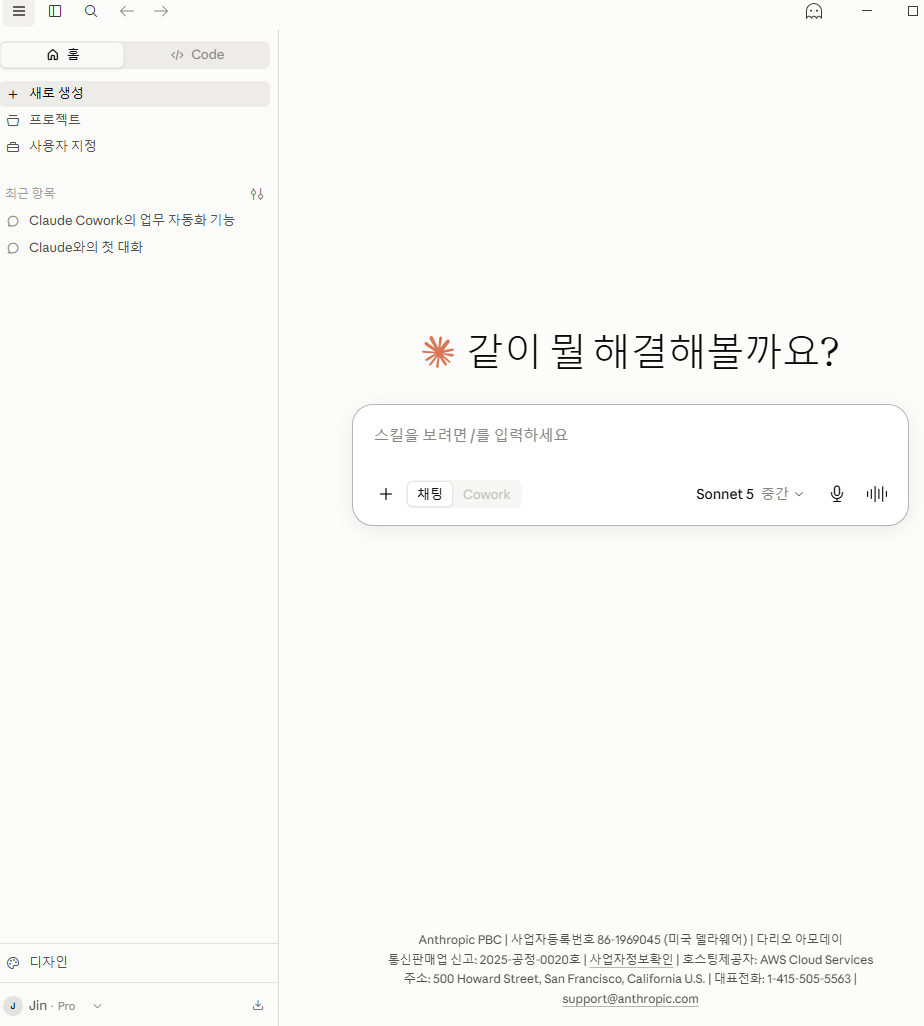Open chat 'Claude Cowork의 업무 자동화 기능'
The image size is (924, 1026).
pyautogui.click(x=135, y=221)
